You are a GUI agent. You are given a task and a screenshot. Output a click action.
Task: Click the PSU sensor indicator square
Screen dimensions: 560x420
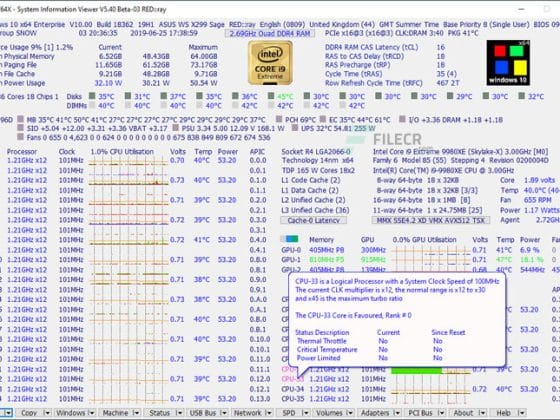coord(175,128)
